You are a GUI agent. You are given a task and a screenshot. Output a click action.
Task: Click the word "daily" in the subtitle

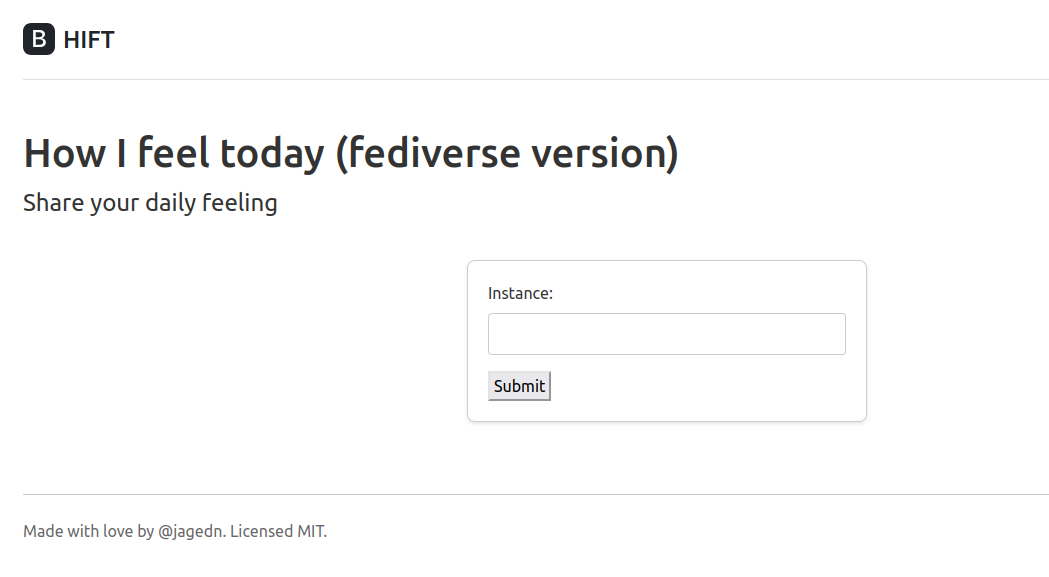pyautogui.click(x=170, y=203)
